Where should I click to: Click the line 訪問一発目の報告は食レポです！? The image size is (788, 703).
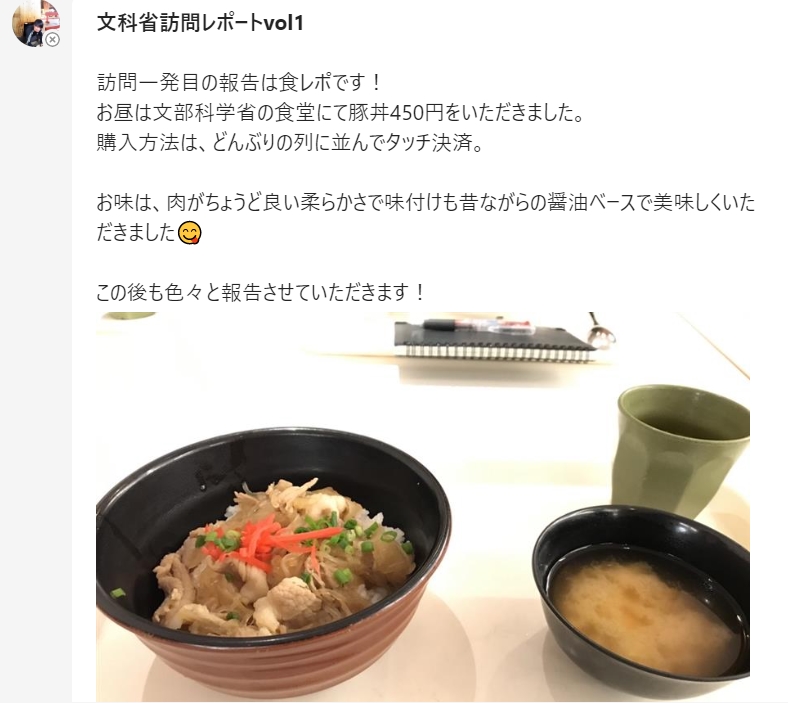click(x=240, y=83)
